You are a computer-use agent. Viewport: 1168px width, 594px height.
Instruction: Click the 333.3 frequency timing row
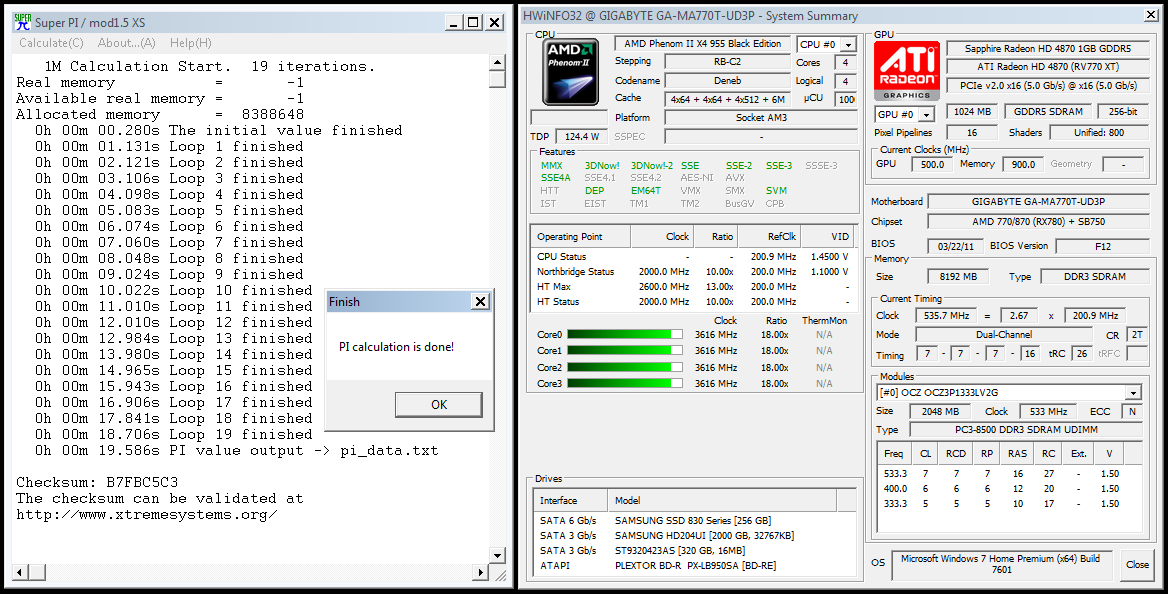[1010, 504]
